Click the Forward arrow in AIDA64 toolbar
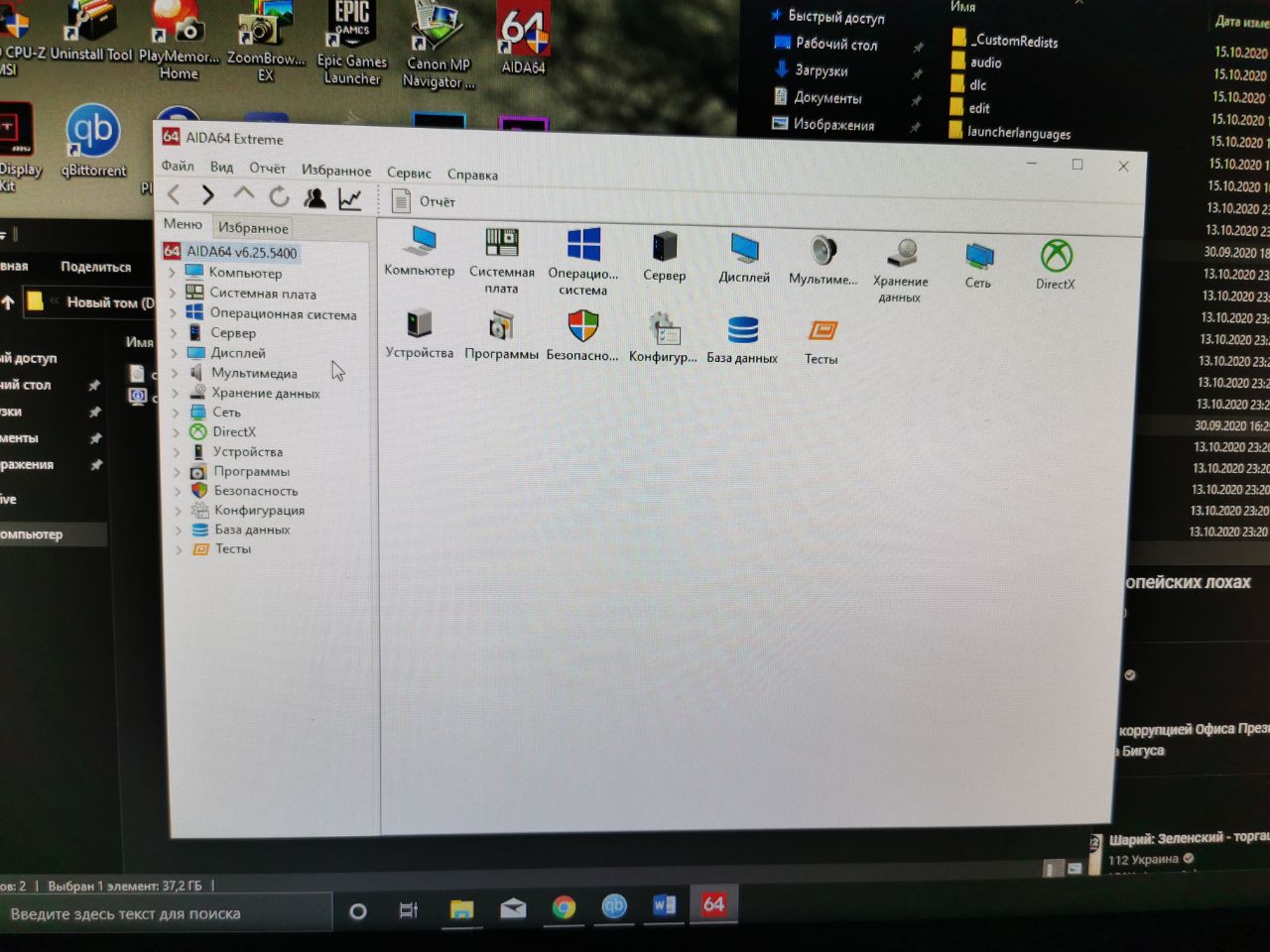 [207, 195]
